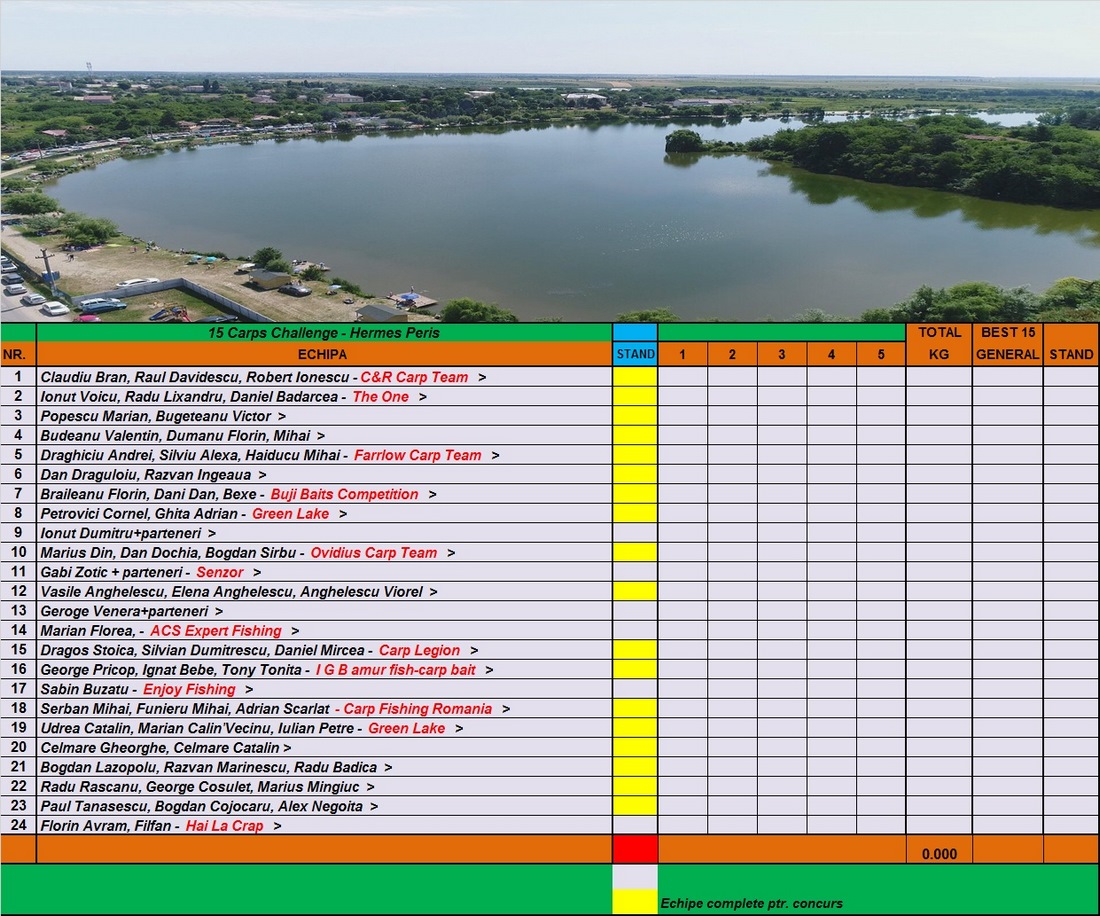The width and height of the screenshot is (1100, 916).
Task: Click 'I G B amur fish-carp bait'
Action: (396, 670)
